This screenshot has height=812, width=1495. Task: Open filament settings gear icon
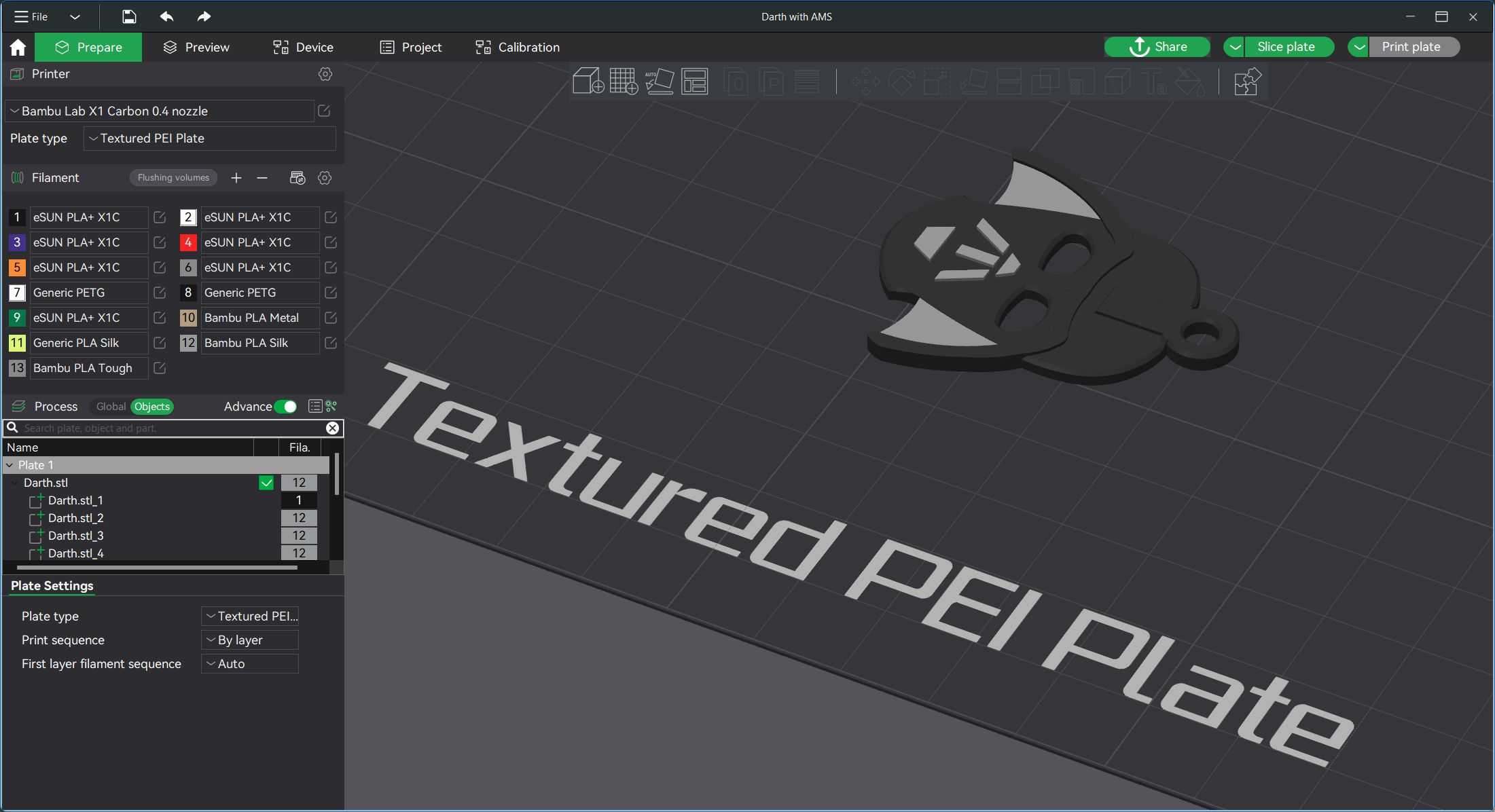pyautogui.click(x=325, y=178)
